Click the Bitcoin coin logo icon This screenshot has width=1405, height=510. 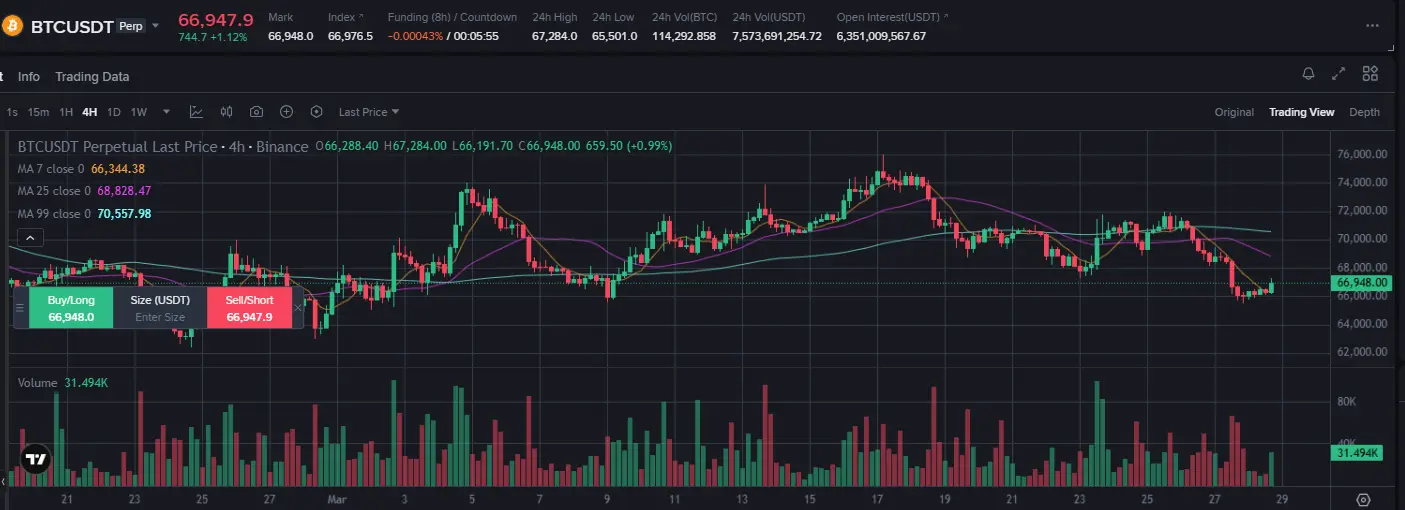click(13, 26)
